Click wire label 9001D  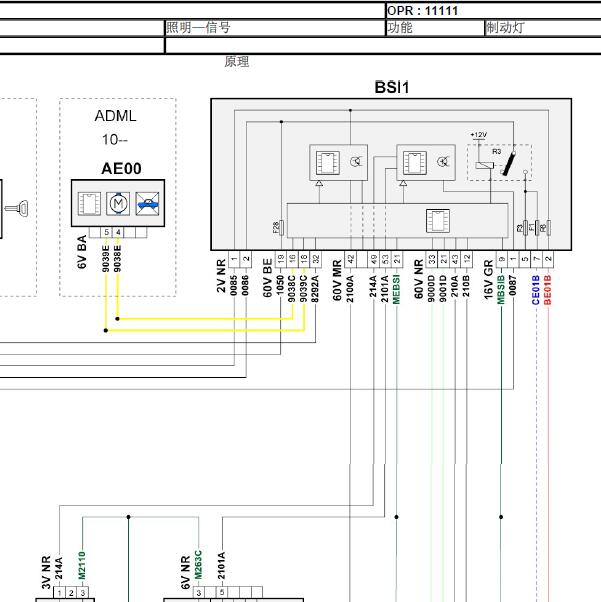(443, 289)
